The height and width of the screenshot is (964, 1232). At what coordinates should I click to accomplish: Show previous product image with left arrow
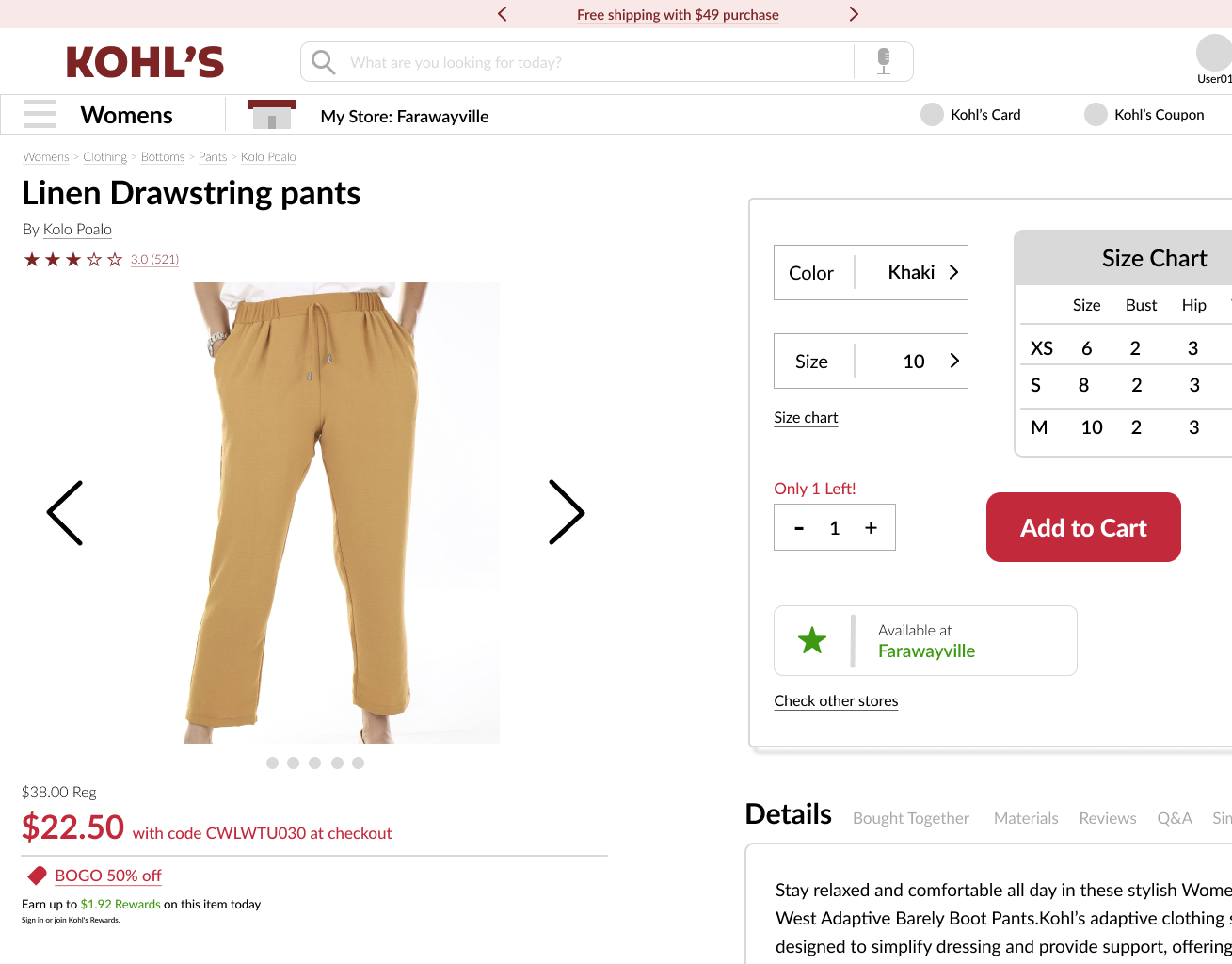click(x=65, y=512)
